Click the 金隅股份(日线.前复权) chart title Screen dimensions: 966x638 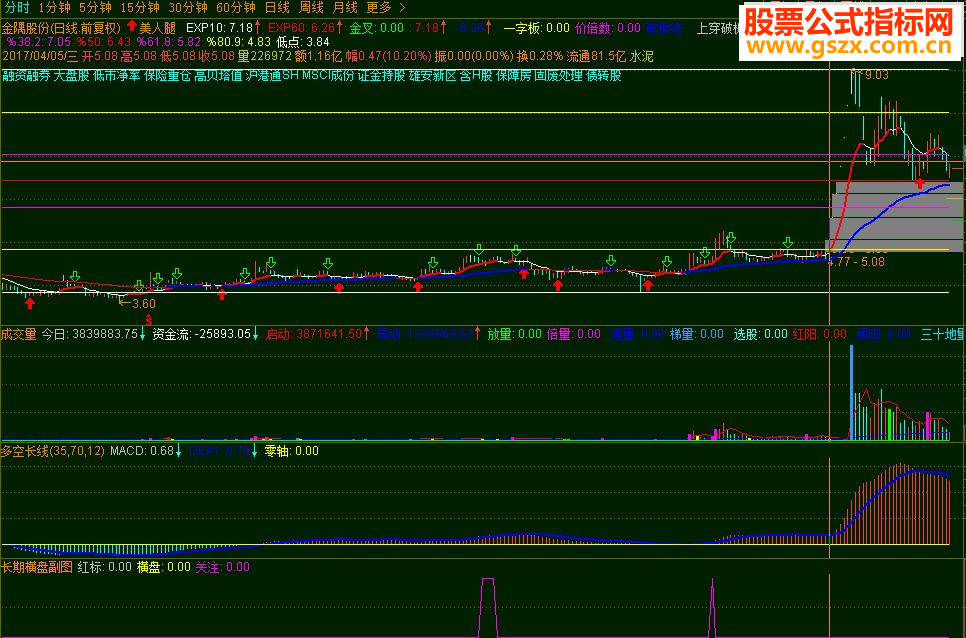coord(61,28)
